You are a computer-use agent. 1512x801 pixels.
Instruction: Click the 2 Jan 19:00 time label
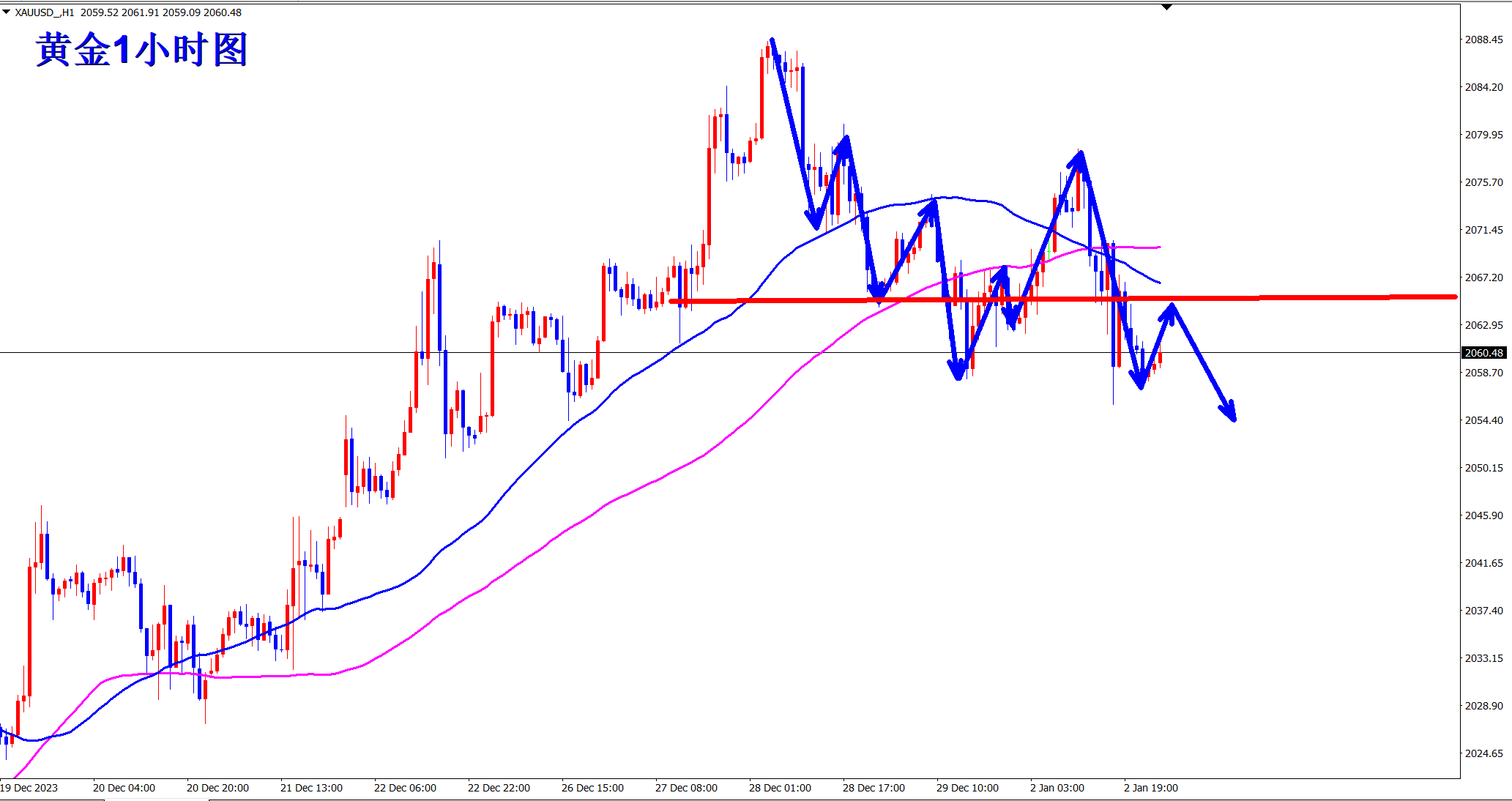pyautogui.click(x=1151, y=788)
